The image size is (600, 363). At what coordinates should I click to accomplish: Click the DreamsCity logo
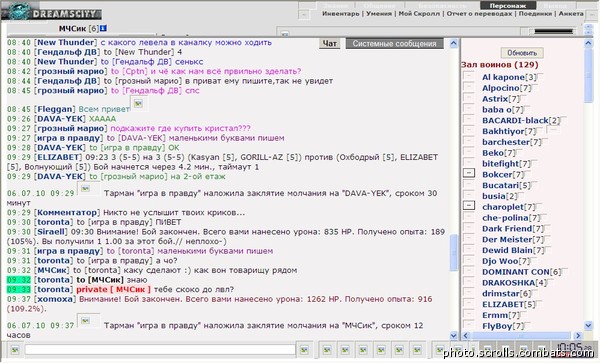pos(52,11)
